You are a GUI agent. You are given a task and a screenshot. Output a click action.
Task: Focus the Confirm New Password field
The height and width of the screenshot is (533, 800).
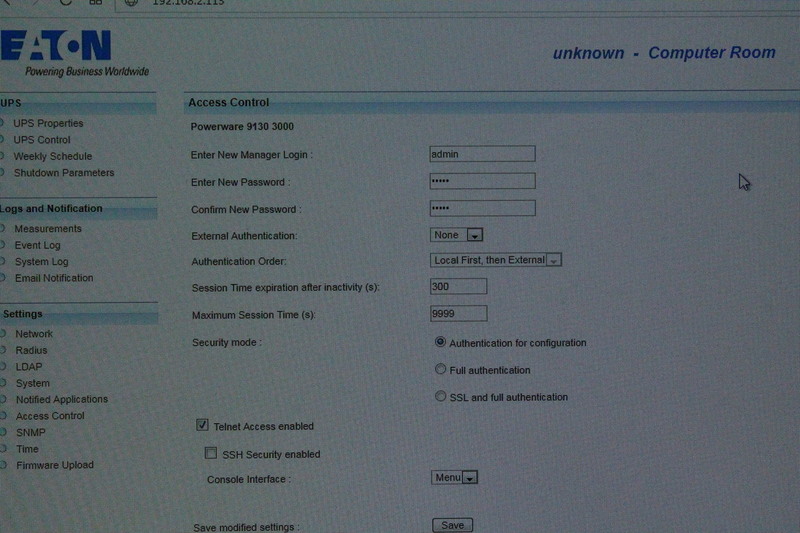(x=482, y=208)
